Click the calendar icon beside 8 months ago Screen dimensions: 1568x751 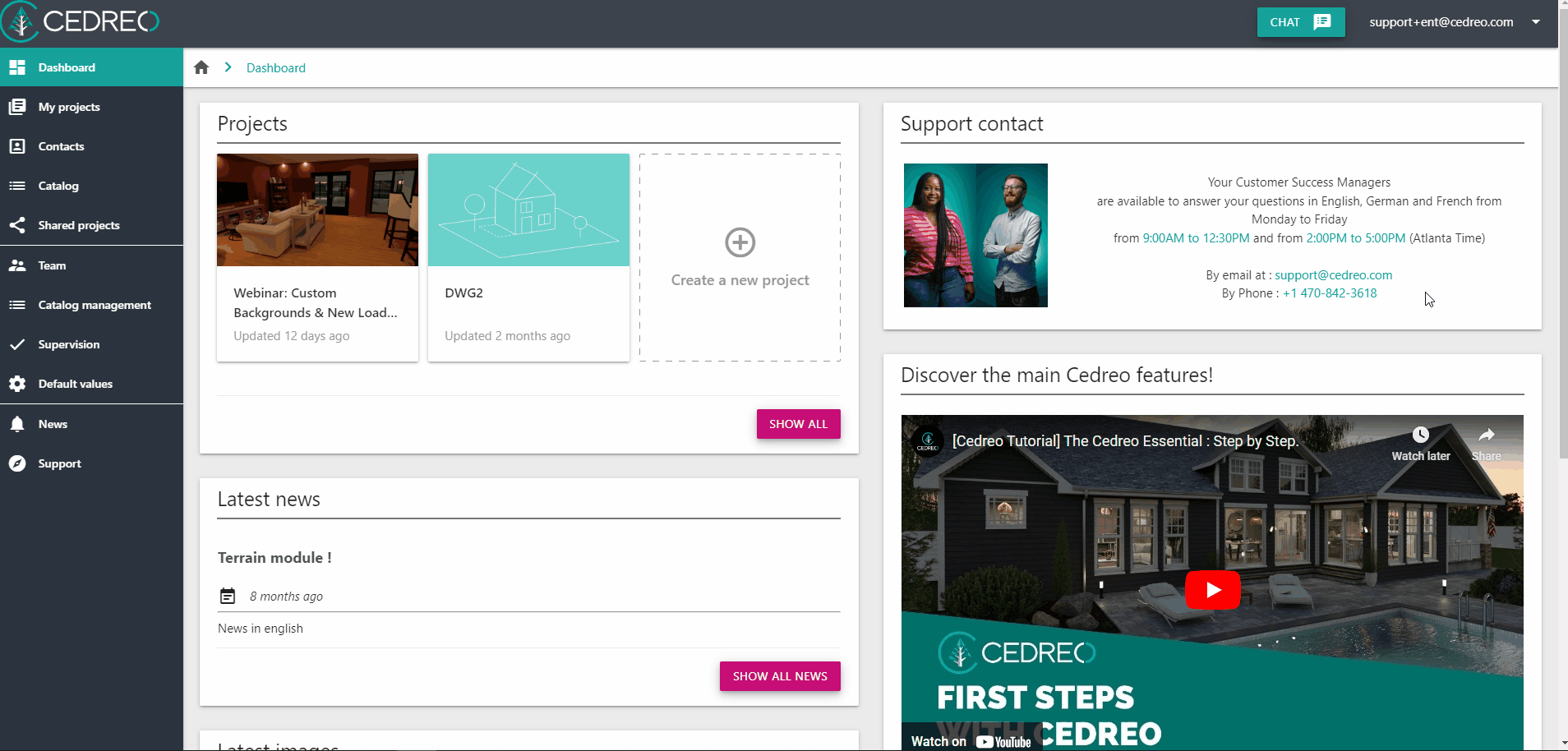228,596
